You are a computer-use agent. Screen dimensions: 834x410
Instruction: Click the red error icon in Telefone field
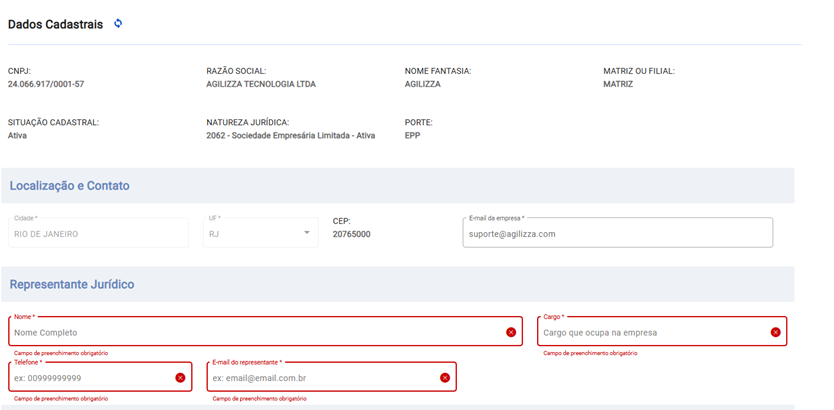pos(180,378)
